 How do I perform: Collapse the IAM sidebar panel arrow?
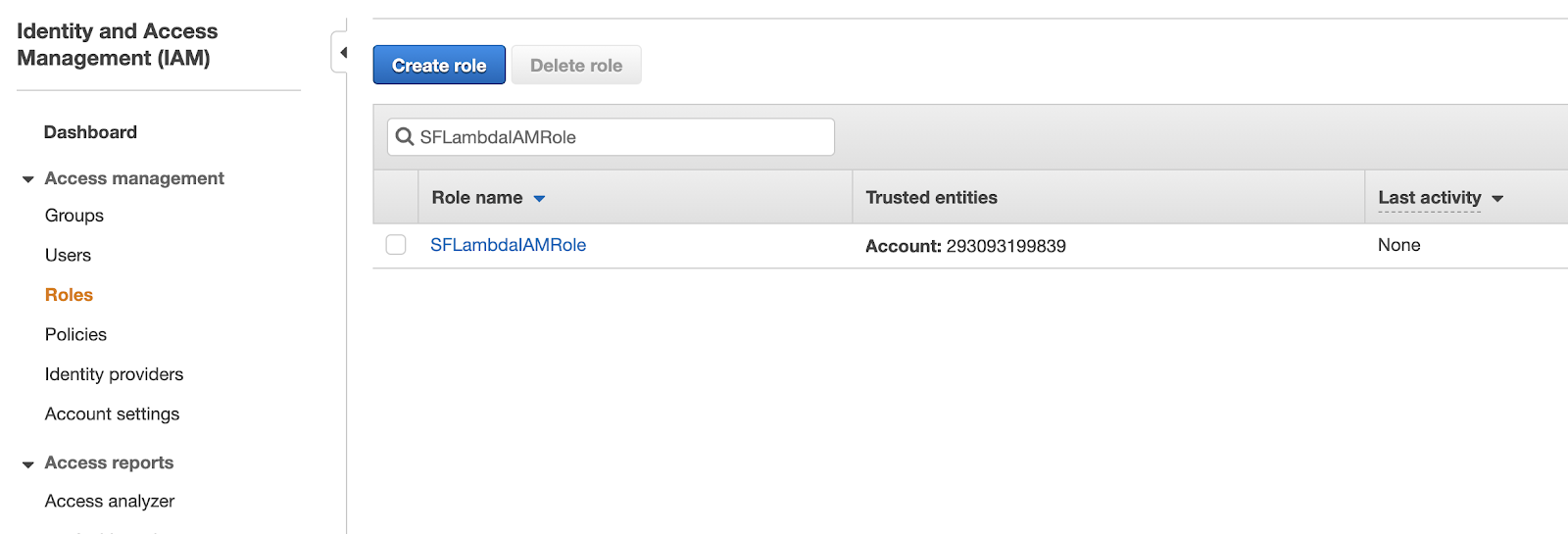[x=342, y=53]
